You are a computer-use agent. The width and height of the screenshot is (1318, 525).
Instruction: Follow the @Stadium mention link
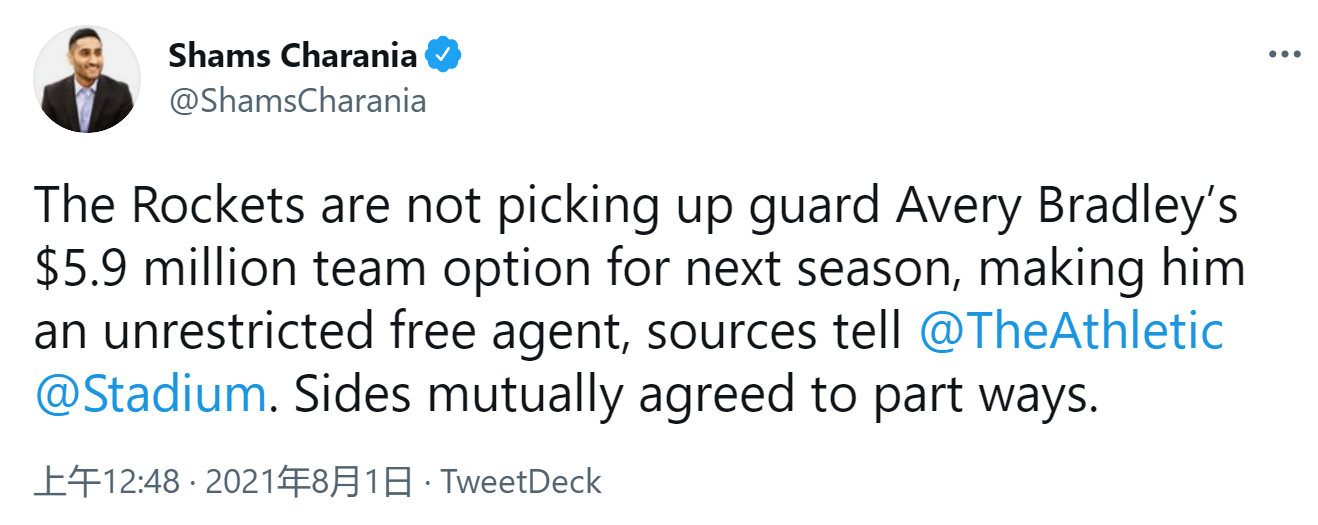(x=150, y=394)
